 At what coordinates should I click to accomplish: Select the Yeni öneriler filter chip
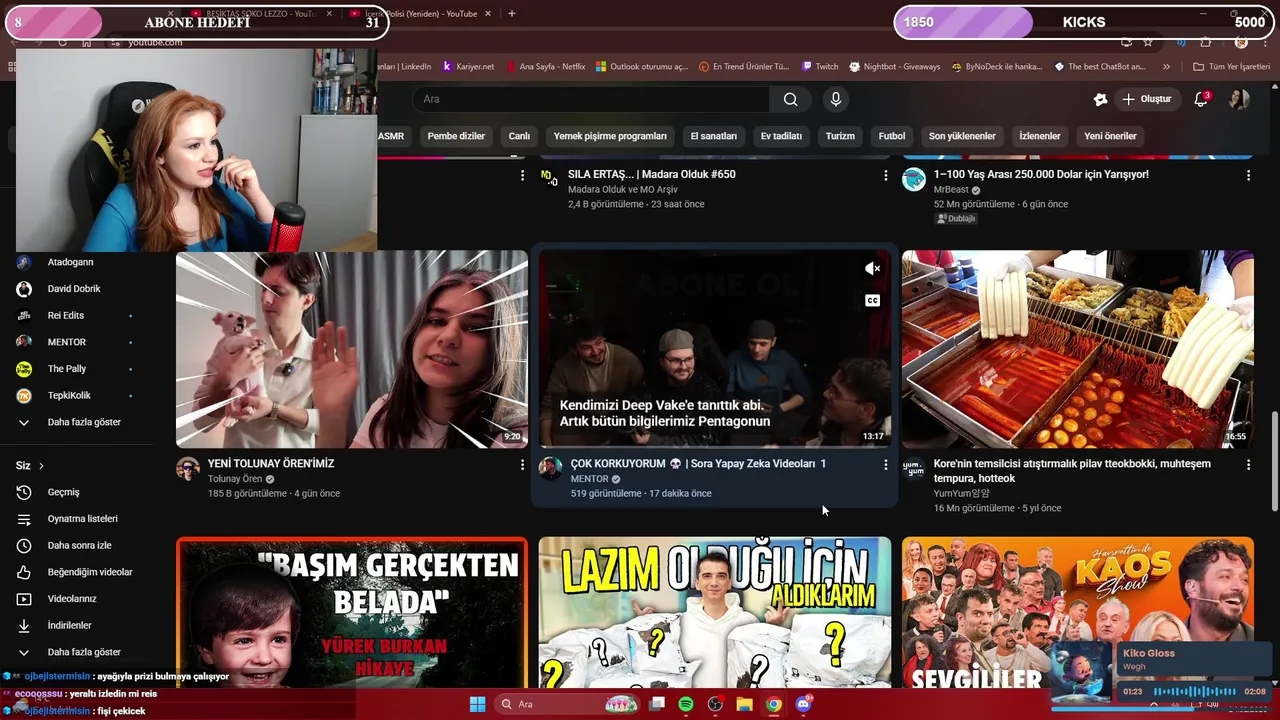coord(1110,136)
